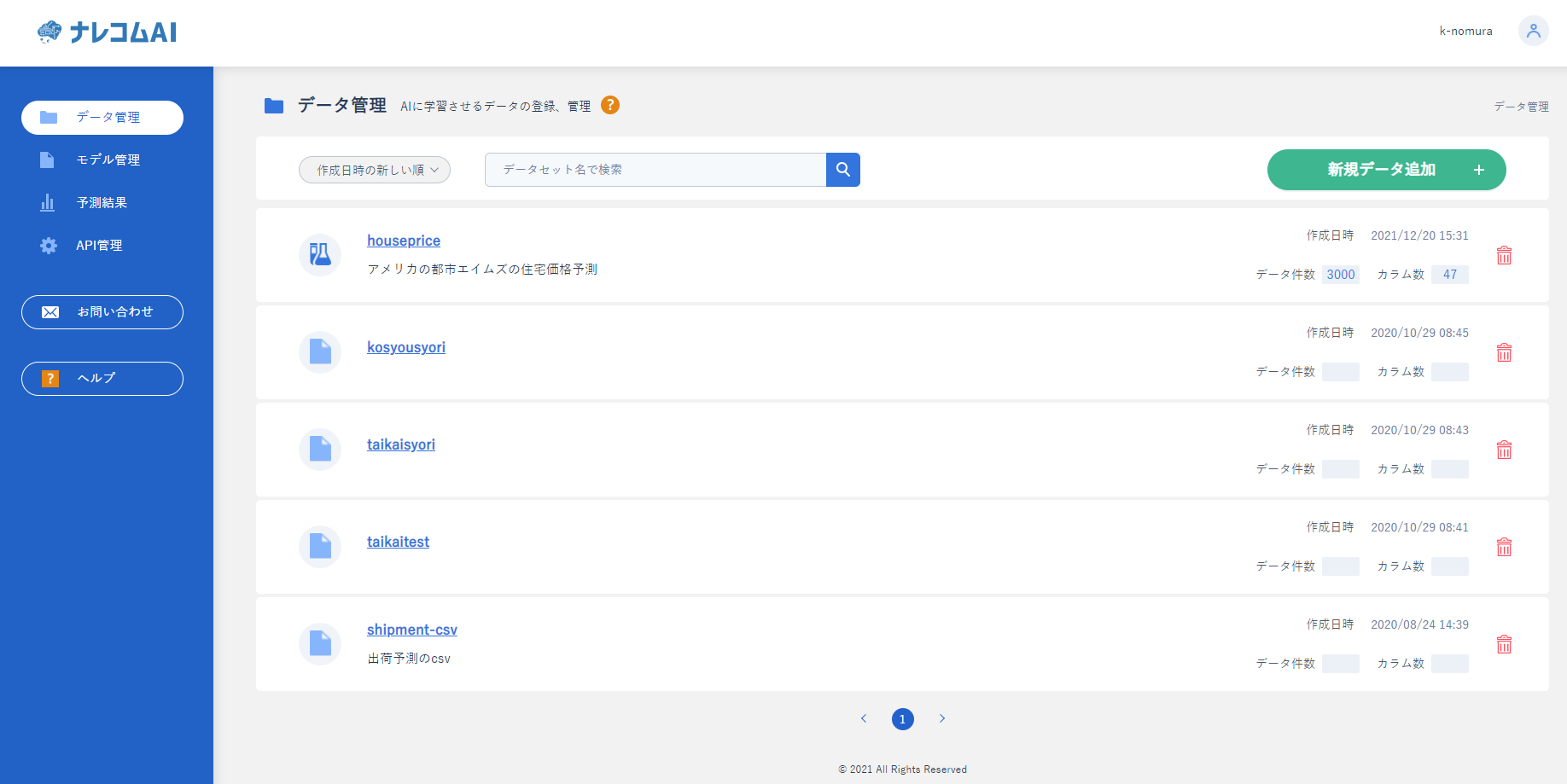Open the ヘルプ section
The image size is (1567, 784).
[102, 379]
